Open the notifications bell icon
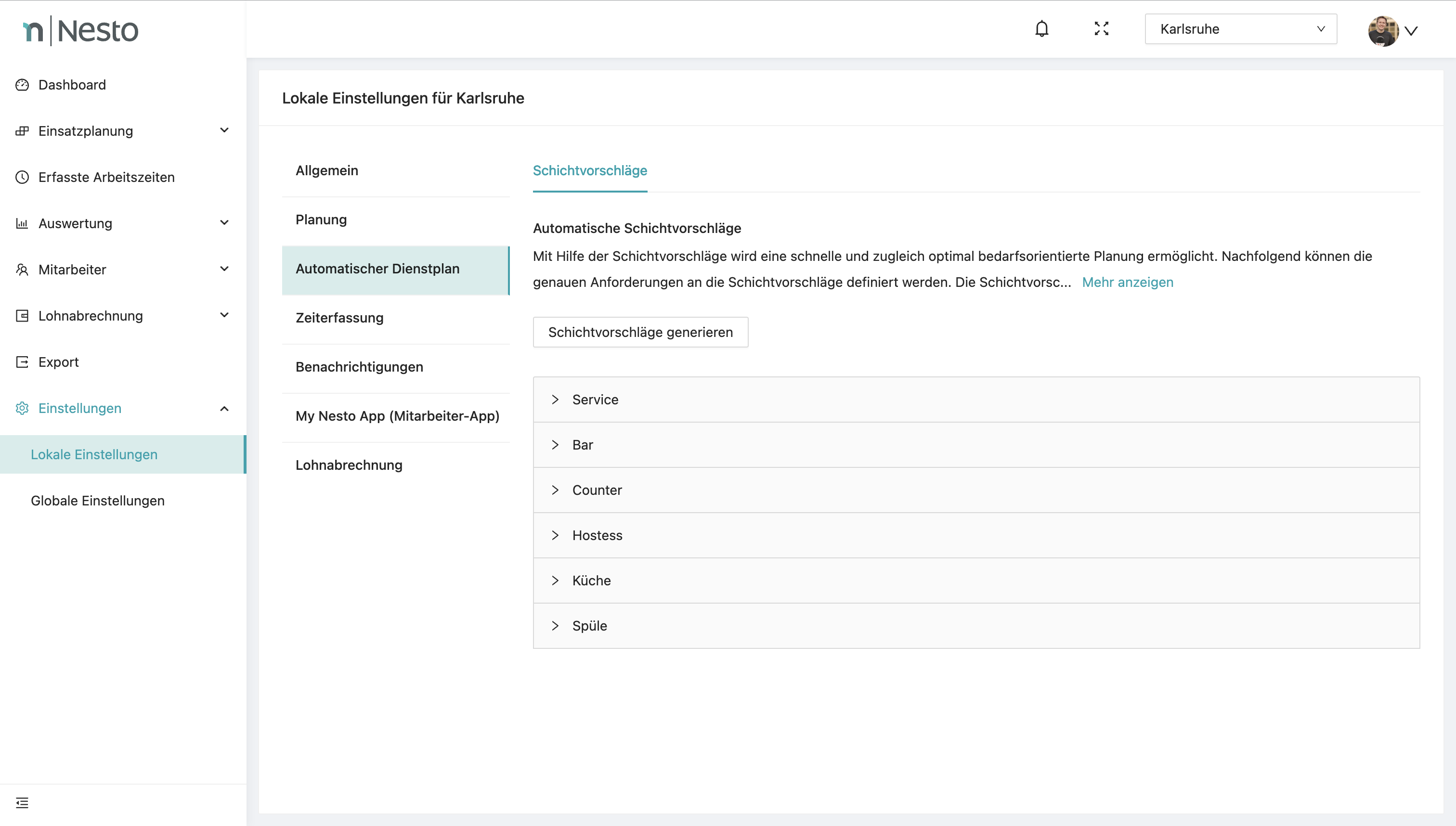Image resolution: width=1456 pixels, height=826 pixels. click(1041, 29)
